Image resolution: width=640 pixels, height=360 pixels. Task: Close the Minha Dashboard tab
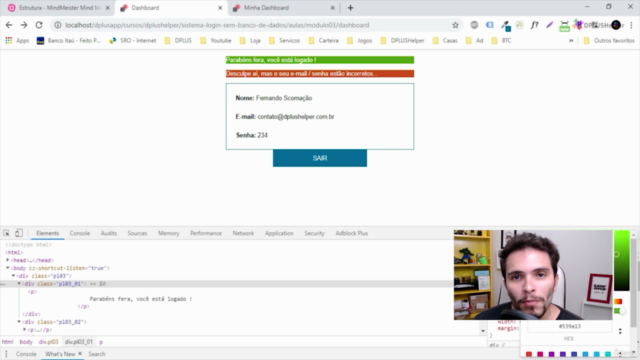click(332, 8)
